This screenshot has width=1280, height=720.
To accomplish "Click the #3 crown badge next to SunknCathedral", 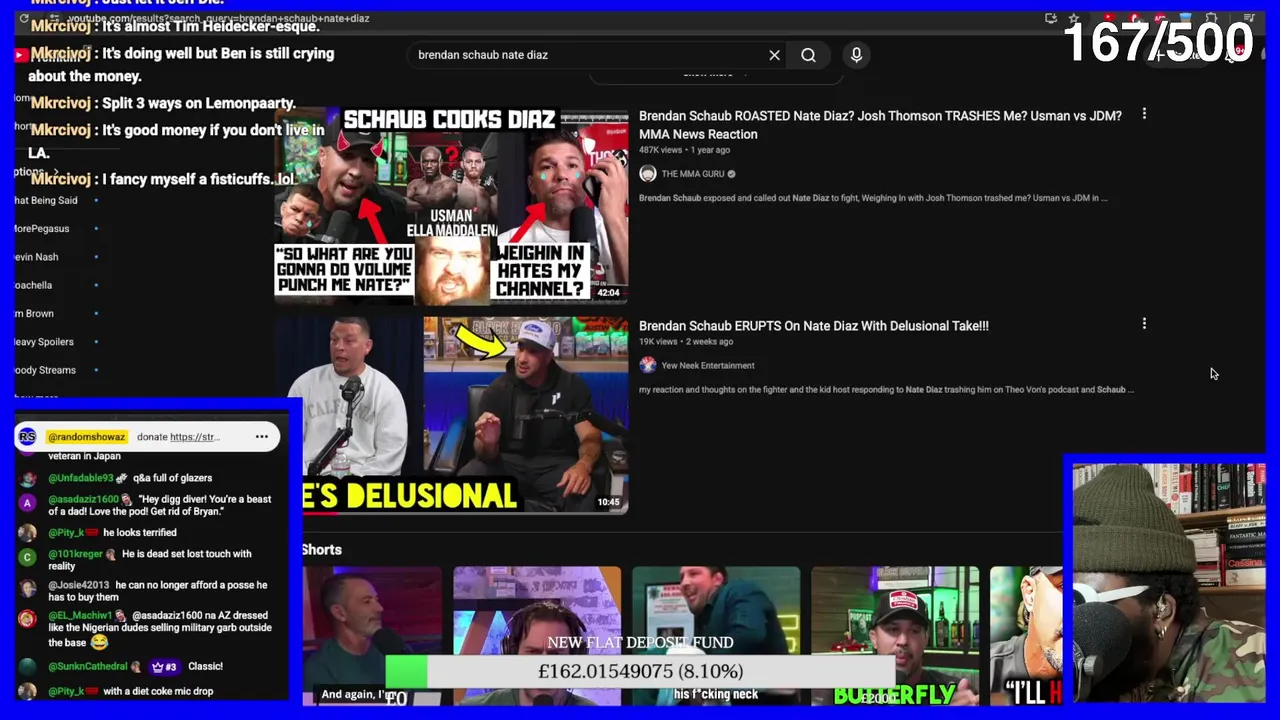I will click(x=164, y=666).
